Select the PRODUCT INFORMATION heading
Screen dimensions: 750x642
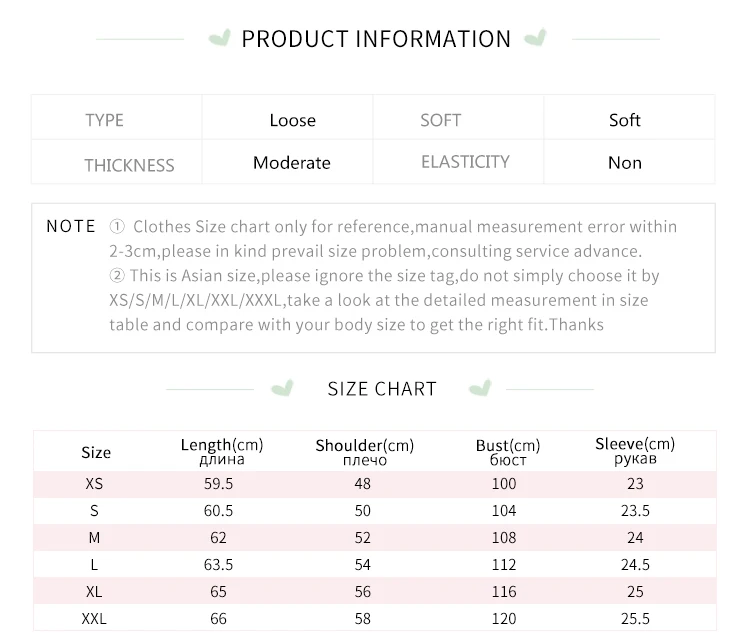[376, 39]
